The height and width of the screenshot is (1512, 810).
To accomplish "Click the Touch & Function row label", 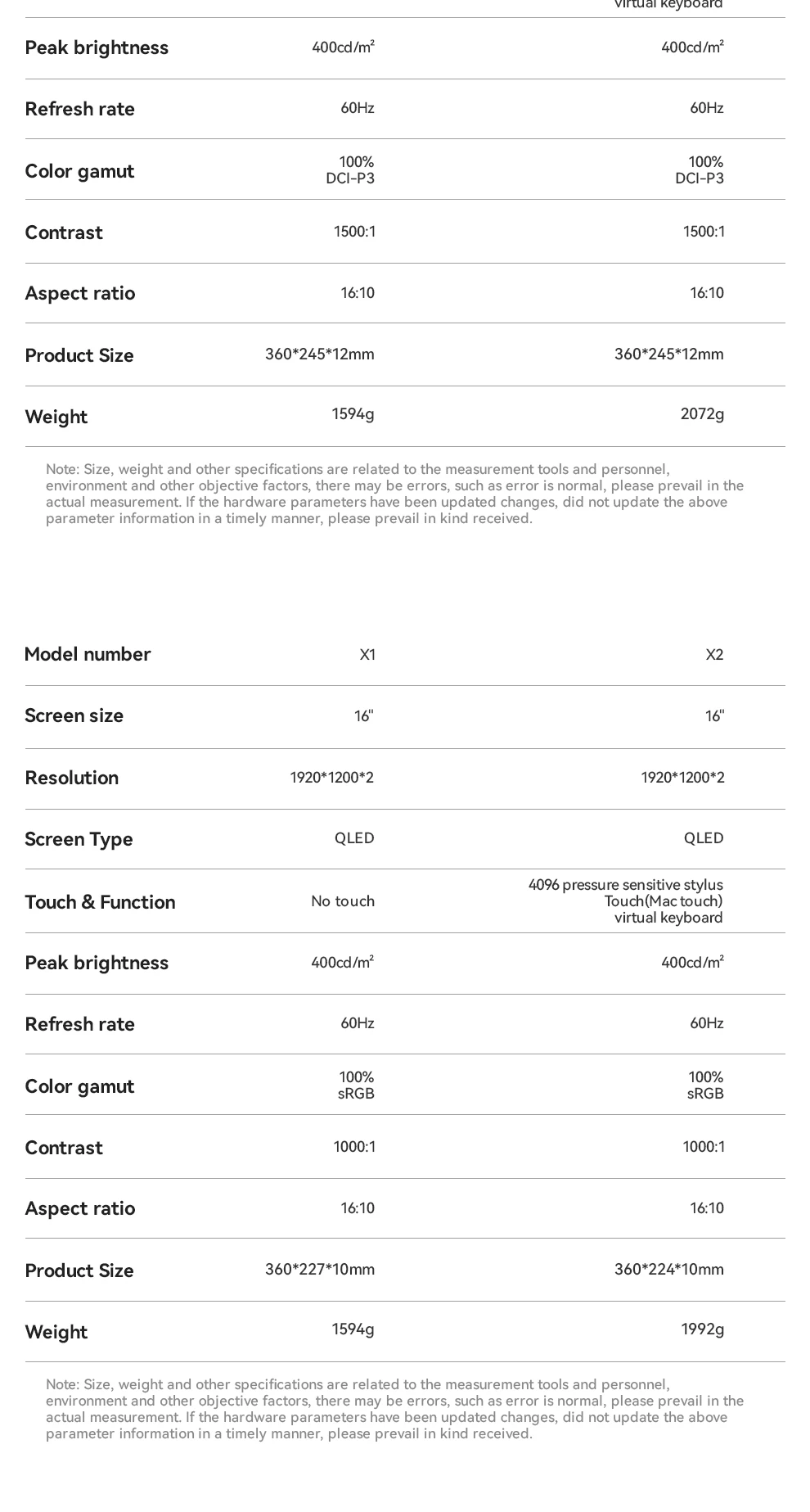I will (x=100, y=902).
